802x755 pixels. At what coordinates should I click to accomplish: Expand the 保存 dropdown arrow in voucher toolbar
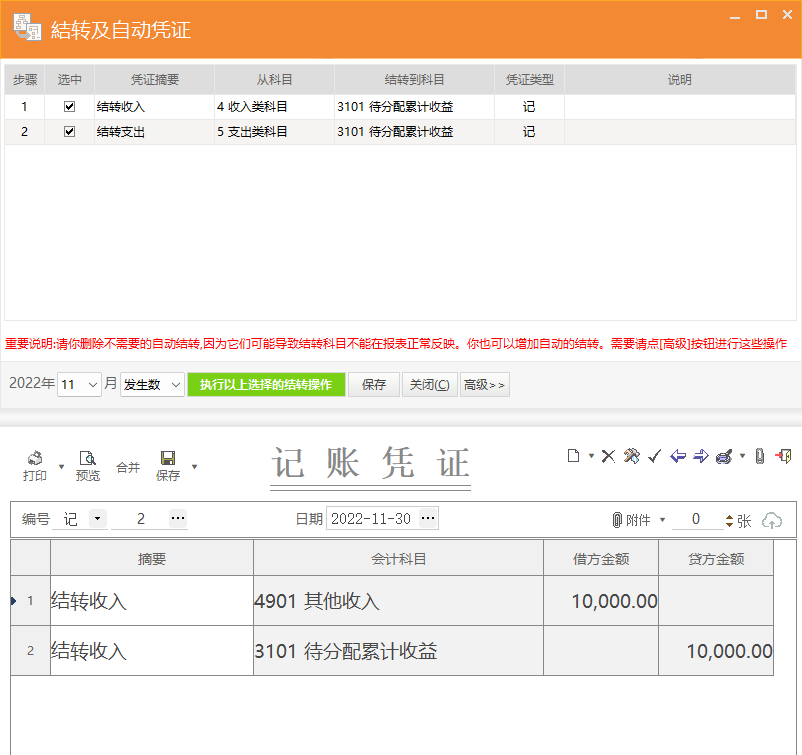194,467
